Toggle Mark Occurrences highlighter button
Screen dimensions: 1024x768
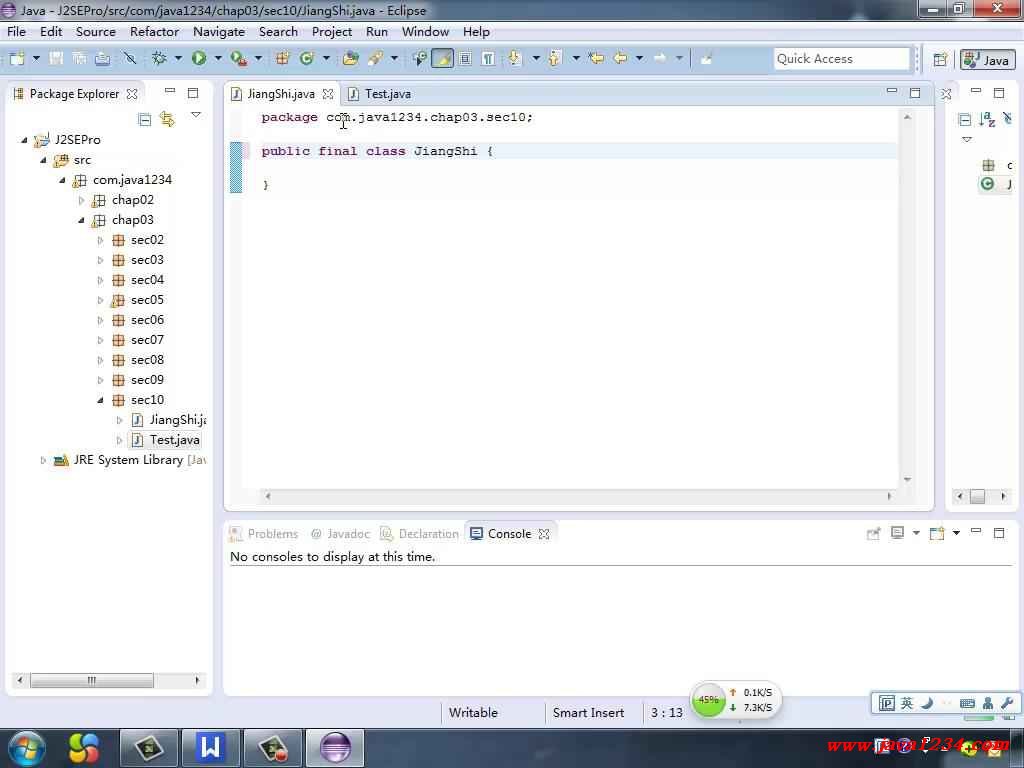pyautogui.click(x=442, y=59)
